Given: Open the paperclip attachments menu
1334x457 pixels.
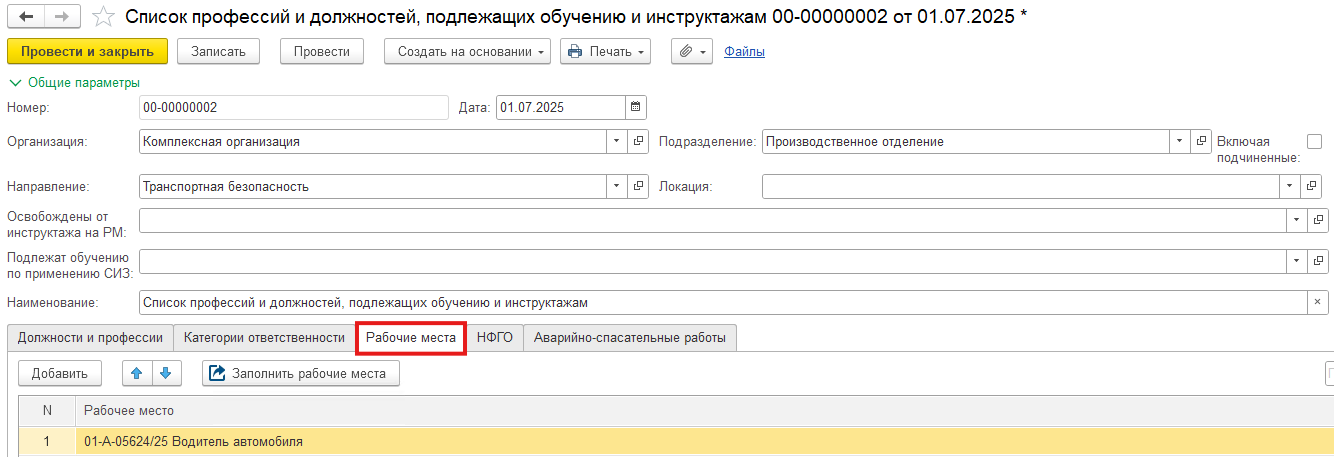Looking at the screenshot, I should (690, 51).
